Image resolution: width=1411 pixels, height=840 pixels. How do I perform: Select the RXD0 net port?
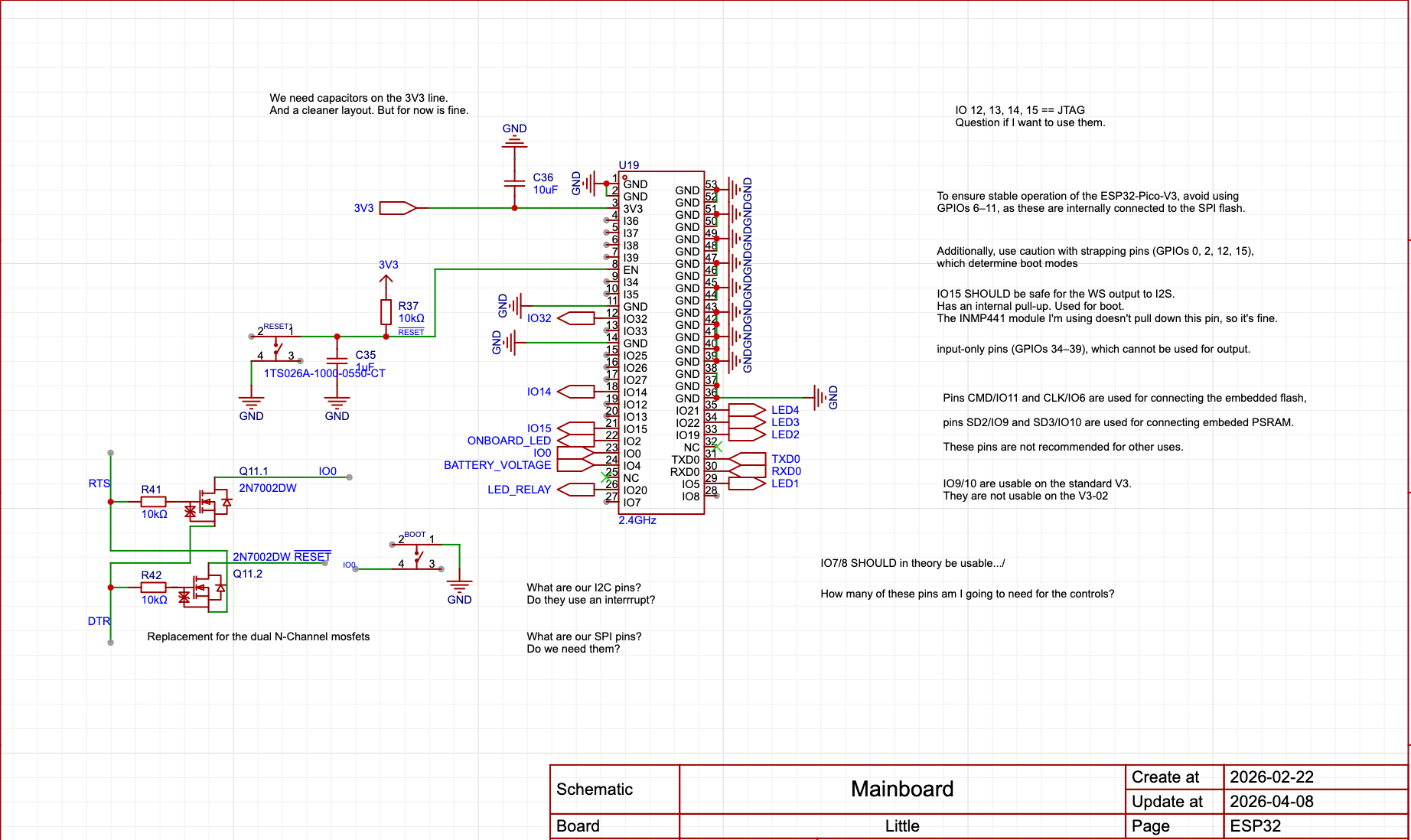747,471
